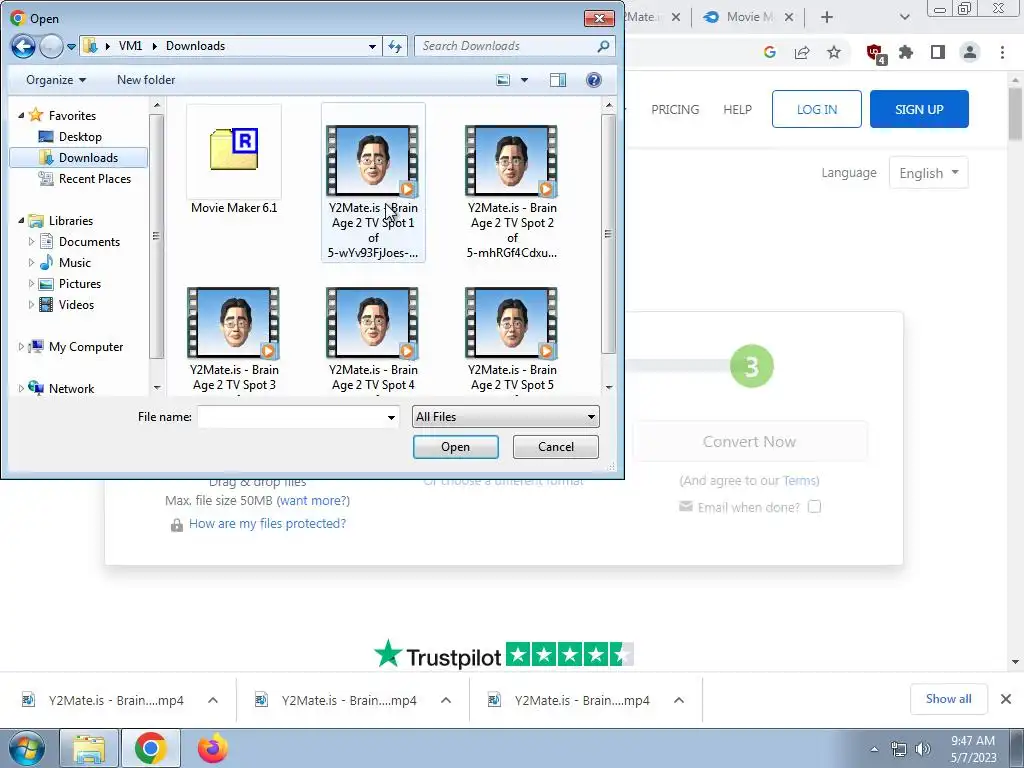
Task: Open recent locations dropdown beside Forward arrow
Action: coord(71,46)
